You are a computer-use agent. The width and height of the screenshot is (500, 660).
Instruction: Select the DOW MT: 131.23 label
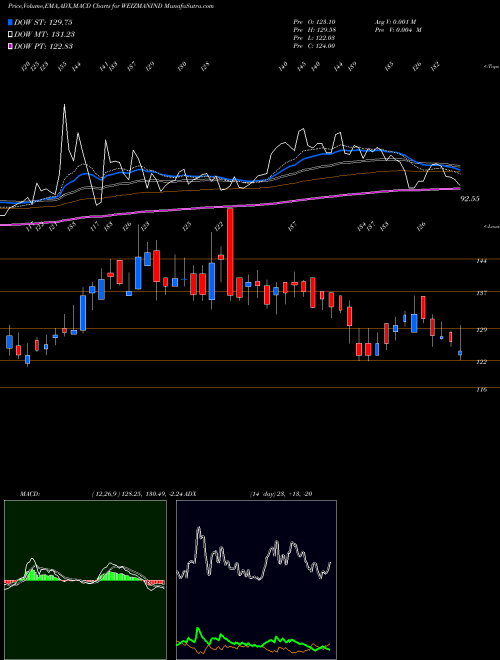pyautogui.click(x=45, y=35)
